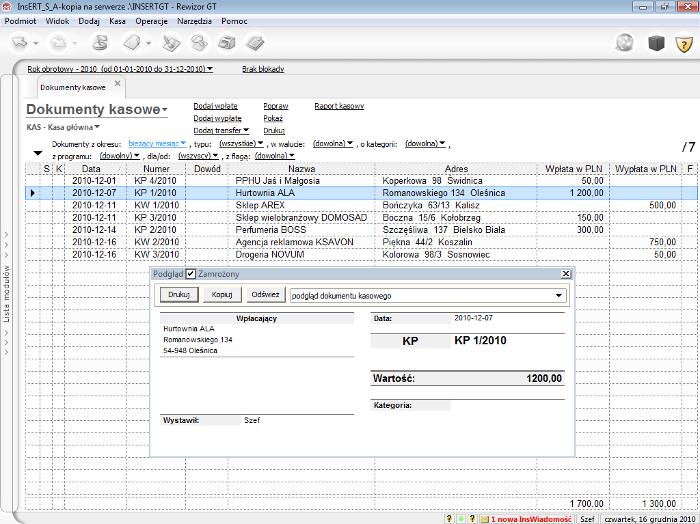Open the typu (wszystkie) filter dropdown
The image size is (700, 524).
[x=241, y=143]
